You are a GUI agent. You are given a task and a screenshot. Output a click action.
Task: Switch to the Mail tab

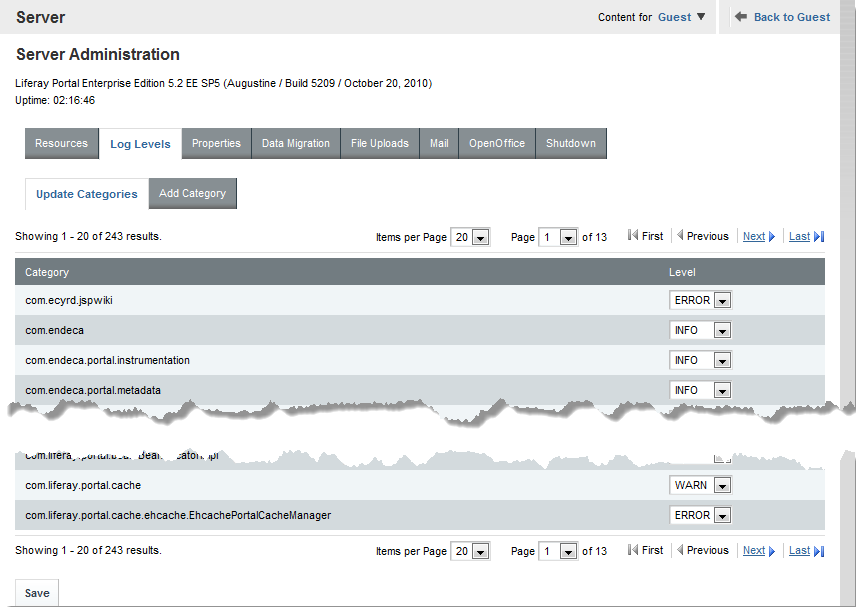tap(439, 144)
